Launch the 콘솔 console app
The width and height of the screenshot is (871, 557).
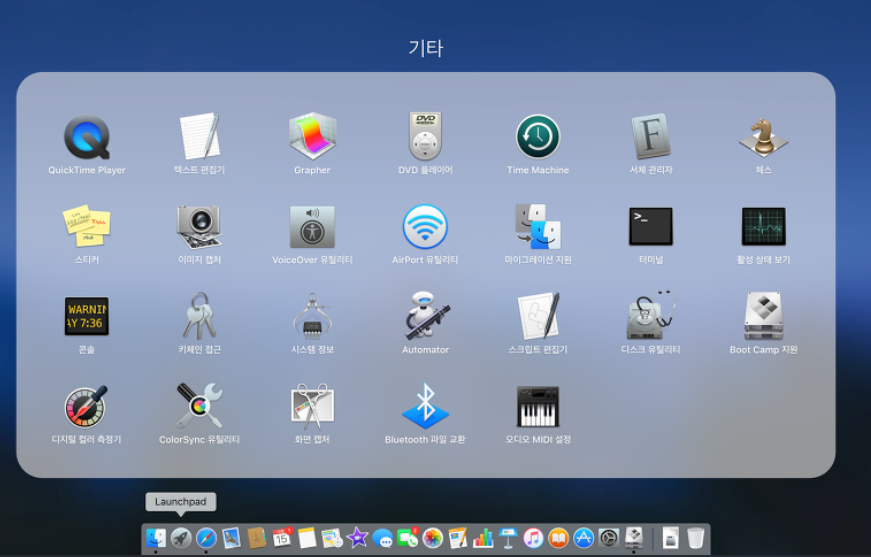87,317
